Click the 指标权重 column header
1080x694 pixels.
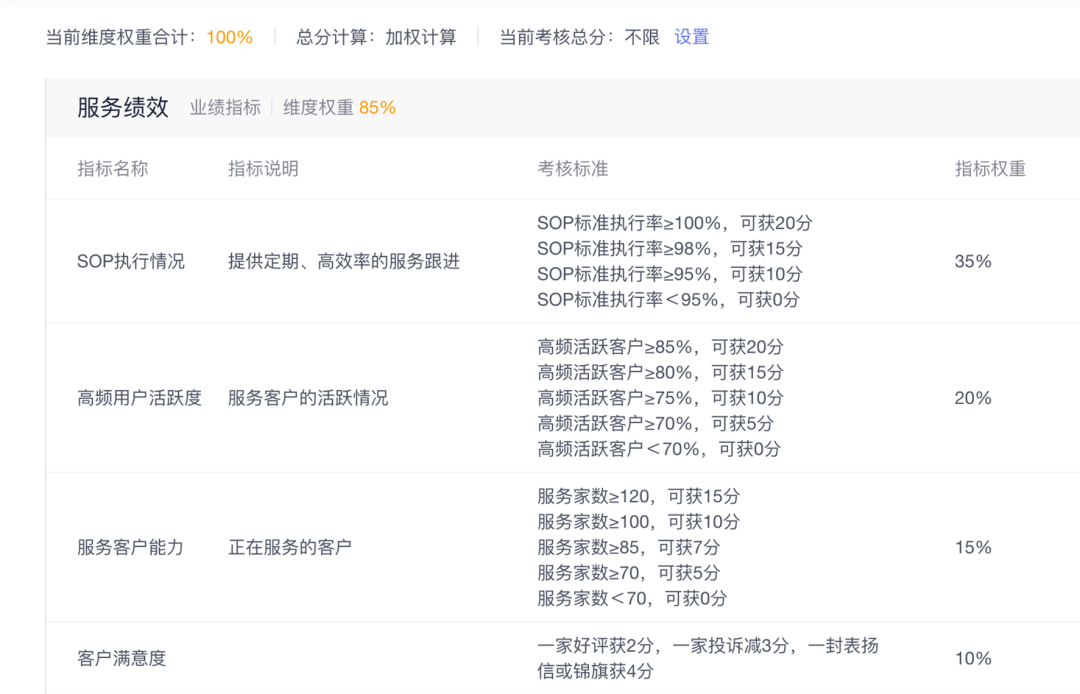point(990,169)
